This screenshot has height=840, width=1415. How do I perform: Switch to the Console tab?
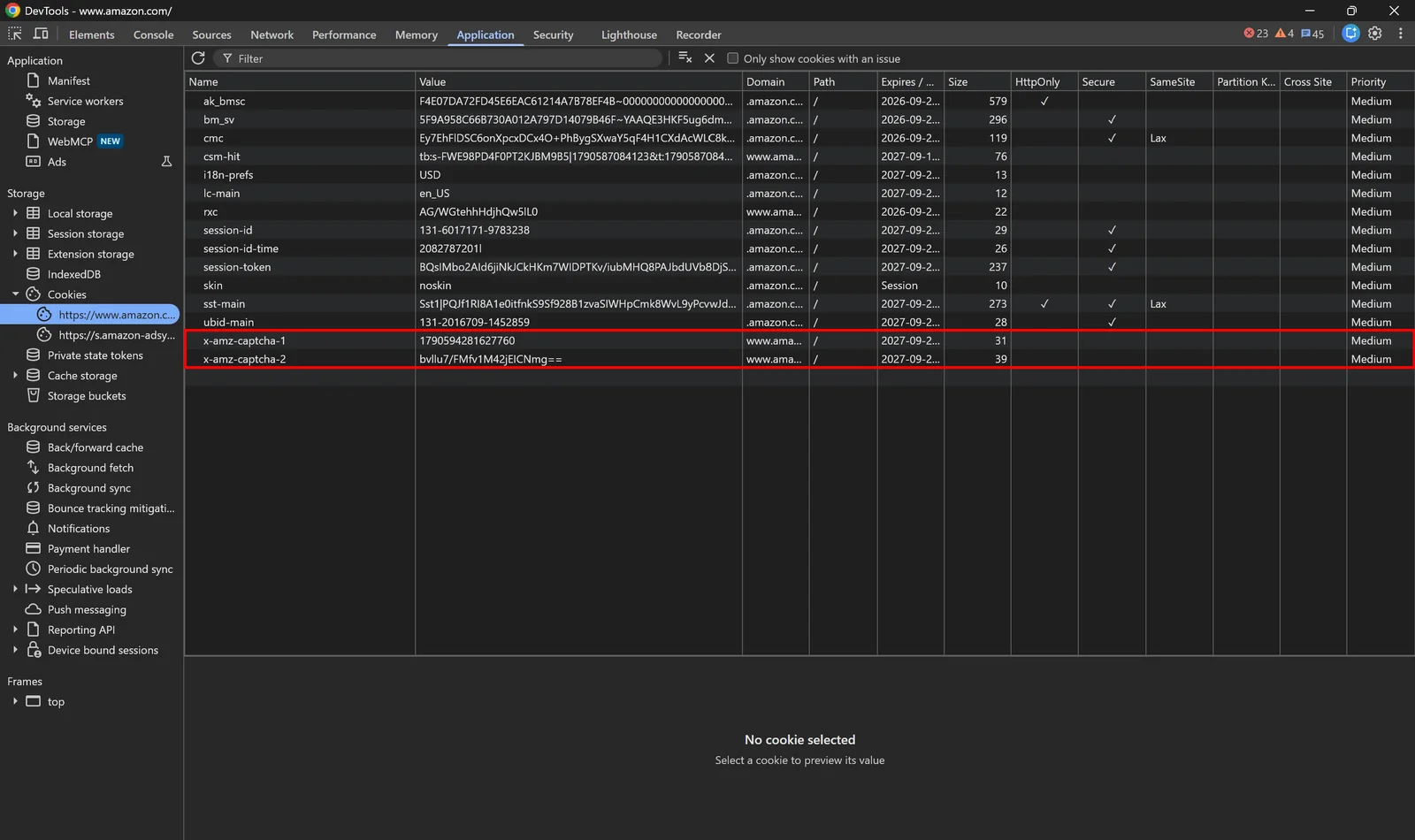click(153, 34)
